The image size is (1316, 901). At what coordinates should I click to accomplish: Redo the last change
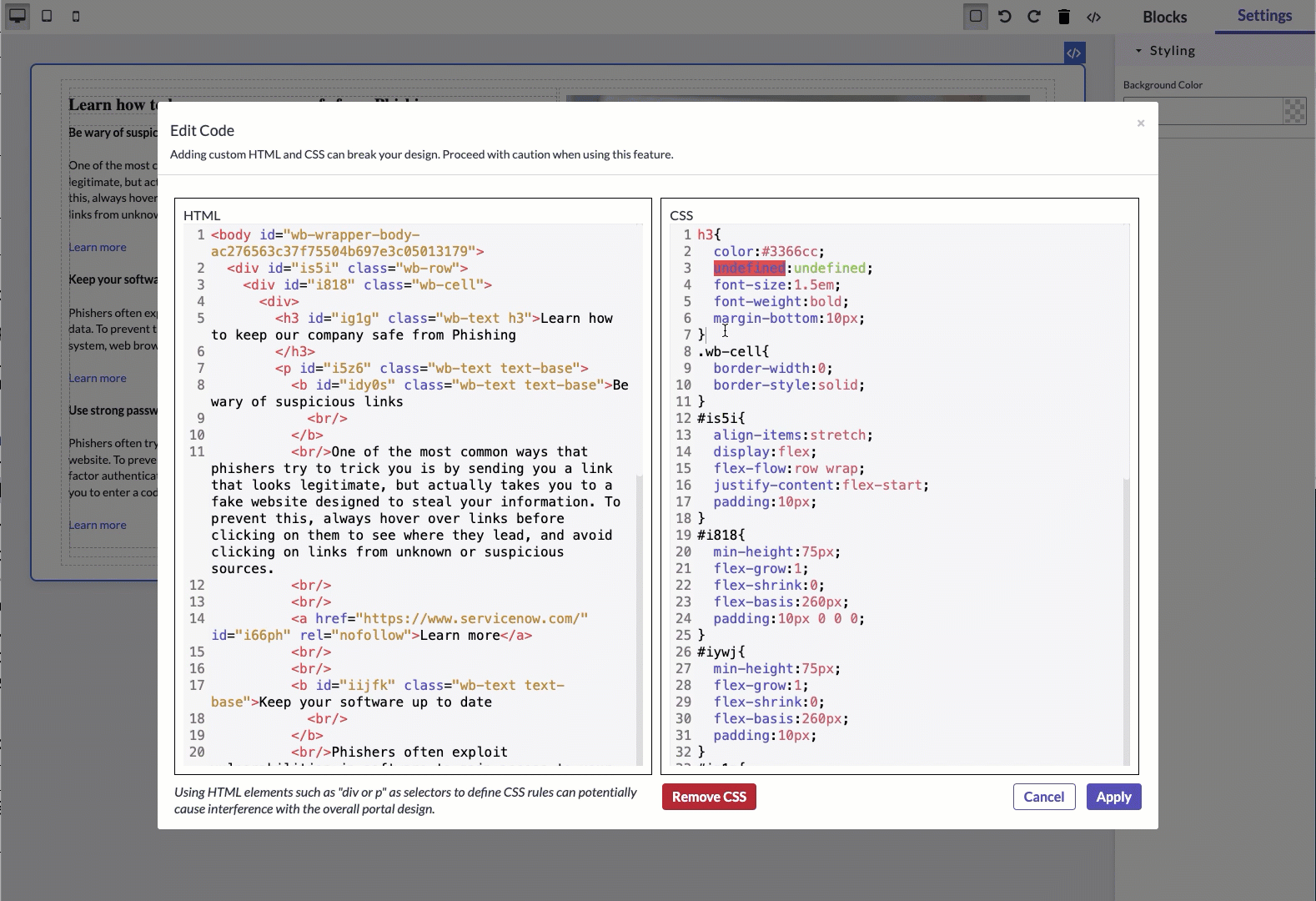[x=1034, y=16]
